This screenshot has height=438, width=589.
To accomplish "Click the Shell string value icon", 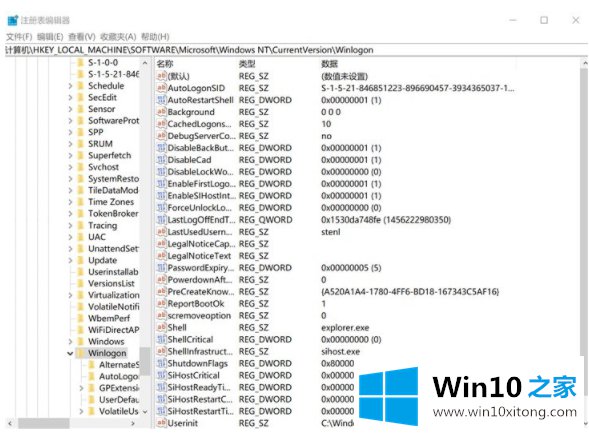I will point(161,328).
